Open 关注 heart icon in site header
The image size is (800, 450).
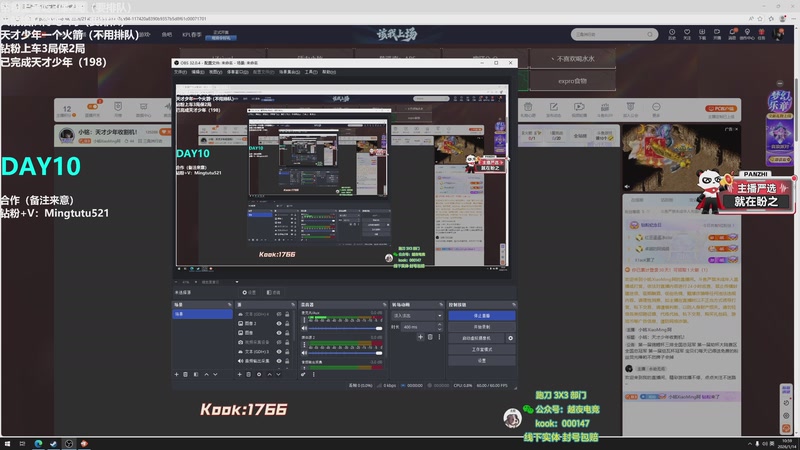pos(687,34)
